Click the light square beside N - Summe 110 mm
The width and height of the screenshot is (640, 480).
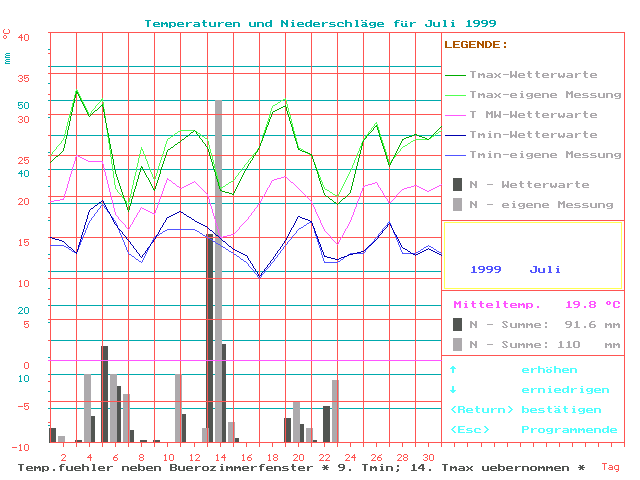tap(458, 344)
